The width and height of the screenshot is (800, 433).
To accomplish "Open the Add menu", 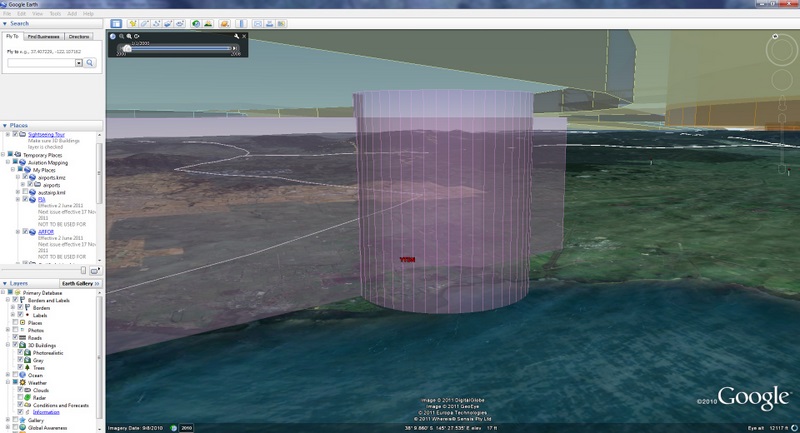I will click(x=72, y=14).
